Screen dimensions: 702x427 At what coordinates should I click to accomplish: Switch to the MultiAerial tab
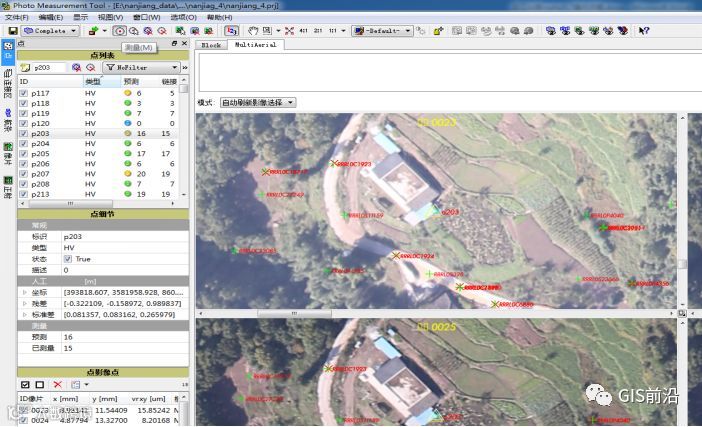[255, 45]
